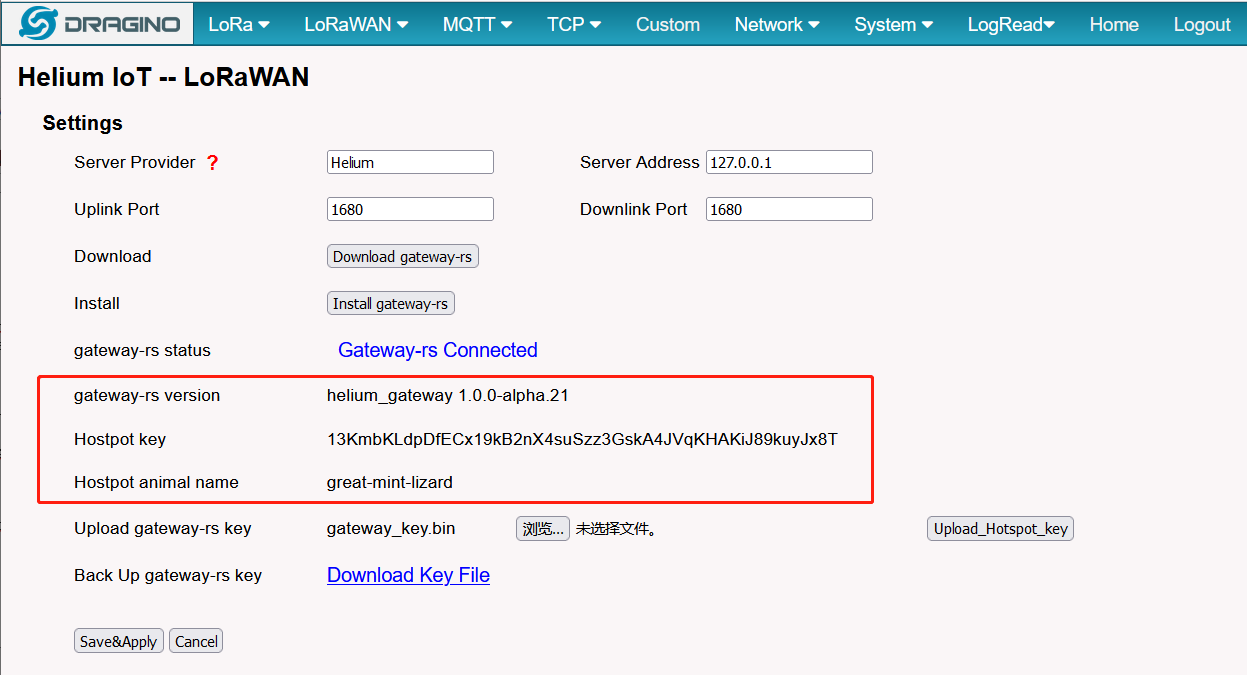Click the red question mark help icon
Viewport: 1247px width, 675px height.
point(212,163)
